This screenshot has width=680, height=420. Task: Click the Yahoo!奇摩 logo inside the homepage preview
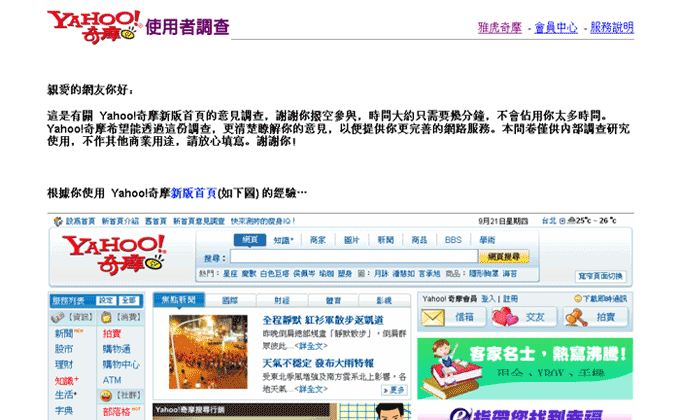[114, 254]
